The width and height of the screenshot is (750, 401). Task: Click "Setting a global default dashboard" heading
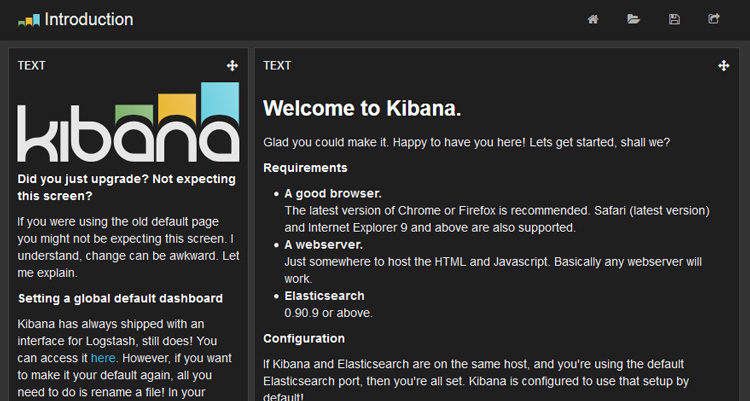pos(120,298)
